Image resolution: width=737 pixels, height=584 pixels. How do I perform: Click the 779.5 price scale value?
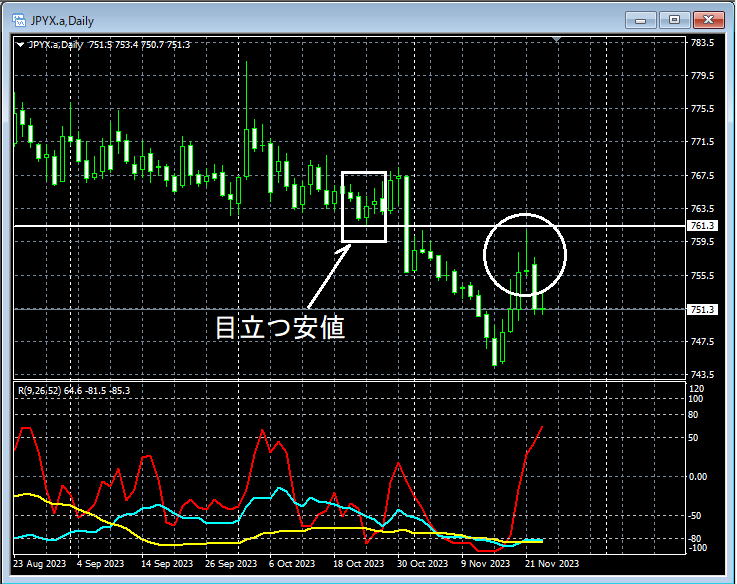(x=702, y=76)
